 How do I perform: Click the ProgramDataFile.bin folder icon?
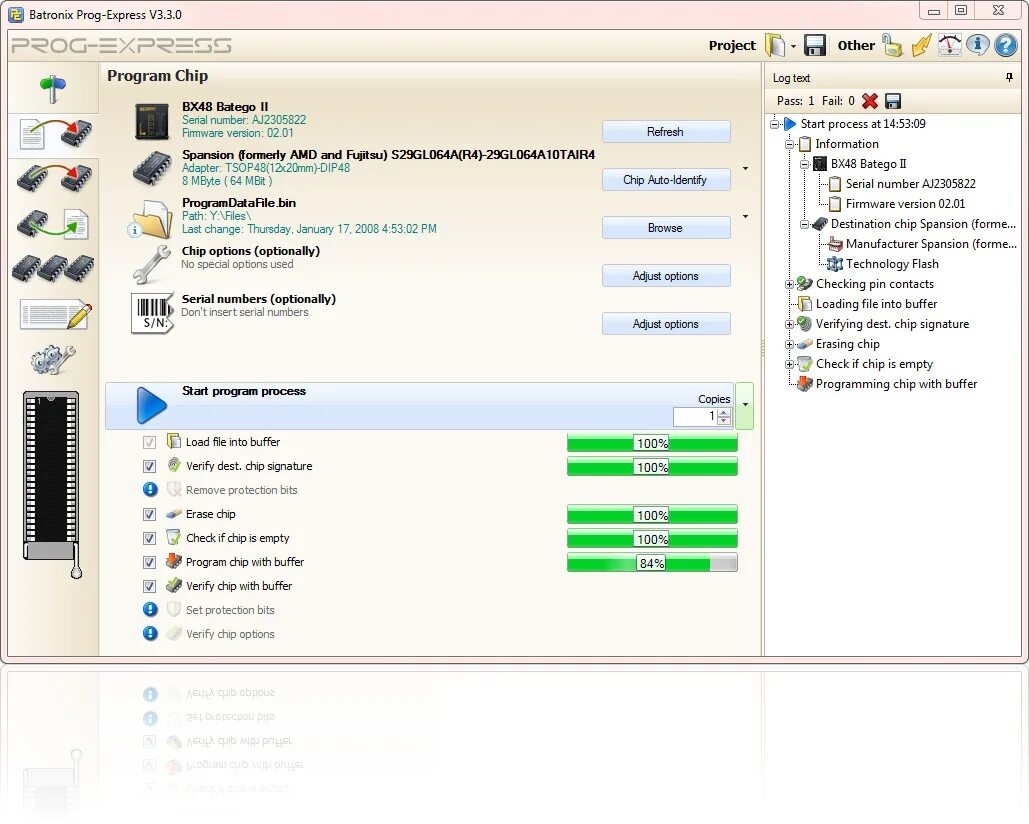pyautogui.click(x=150, y=218)
